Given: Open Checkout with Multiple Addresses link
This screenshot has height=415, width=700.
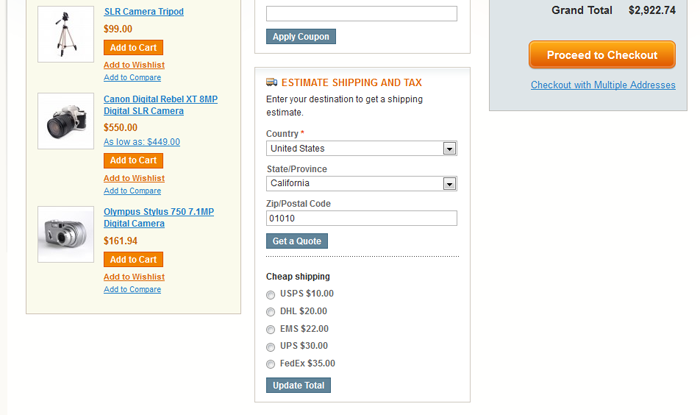Looking at the screenshot, I should pos(603,85).
